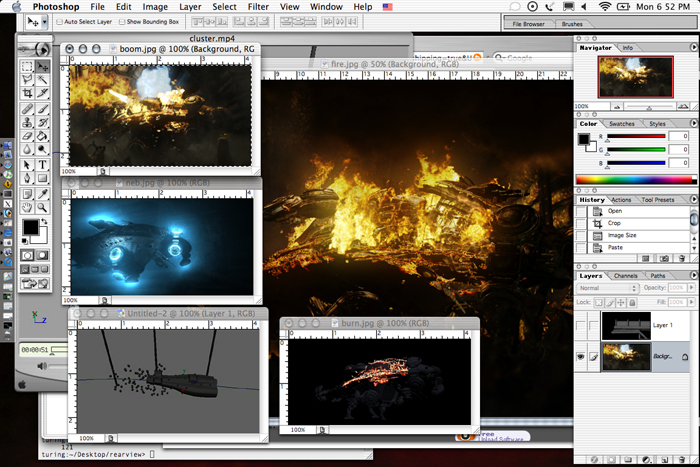Viewport: 700px width, 467px height.
Task: Create new document from current state
Action: (x=646, y=259)
